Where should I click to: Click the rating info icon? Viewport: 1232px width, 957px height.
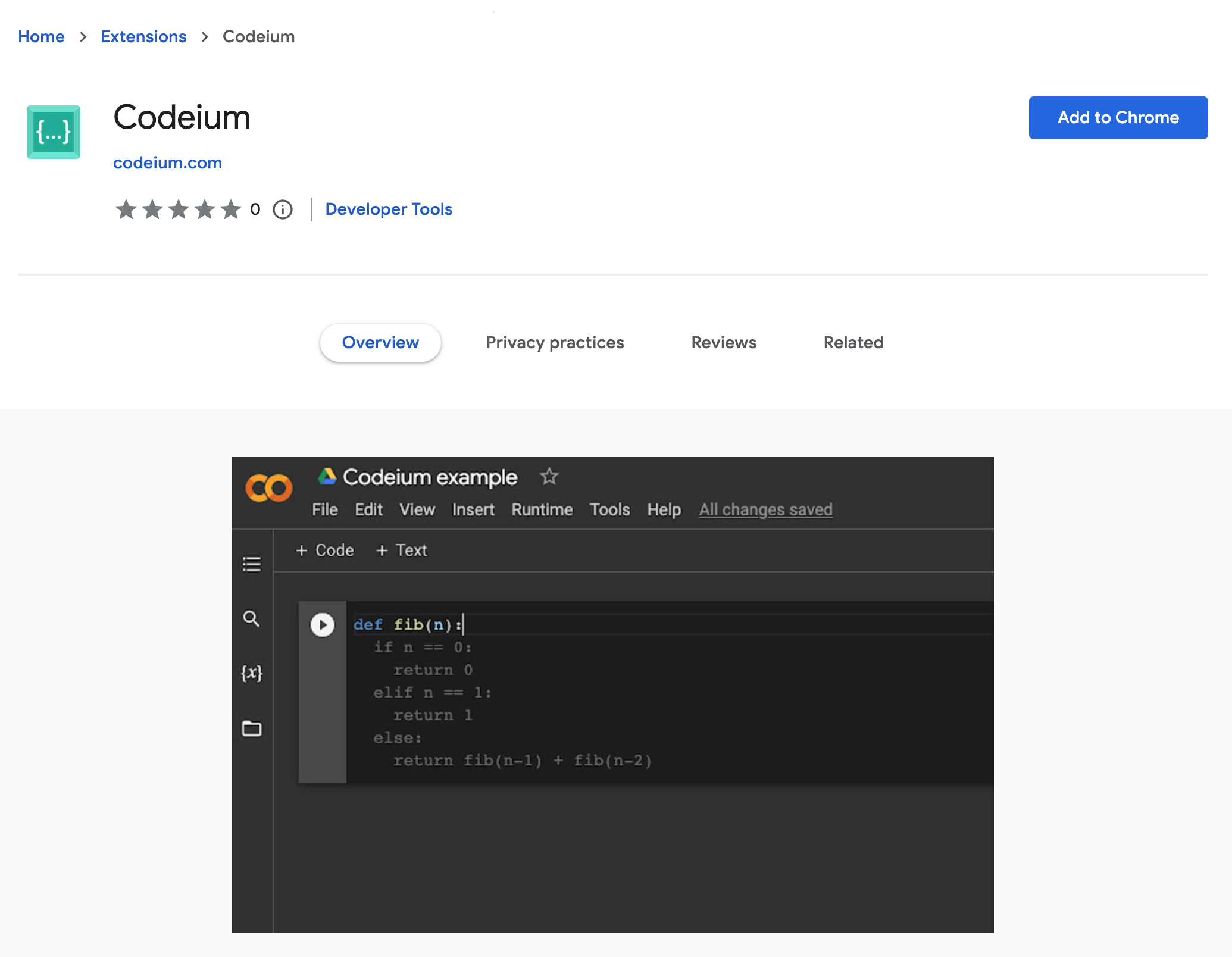coord(282,209)
